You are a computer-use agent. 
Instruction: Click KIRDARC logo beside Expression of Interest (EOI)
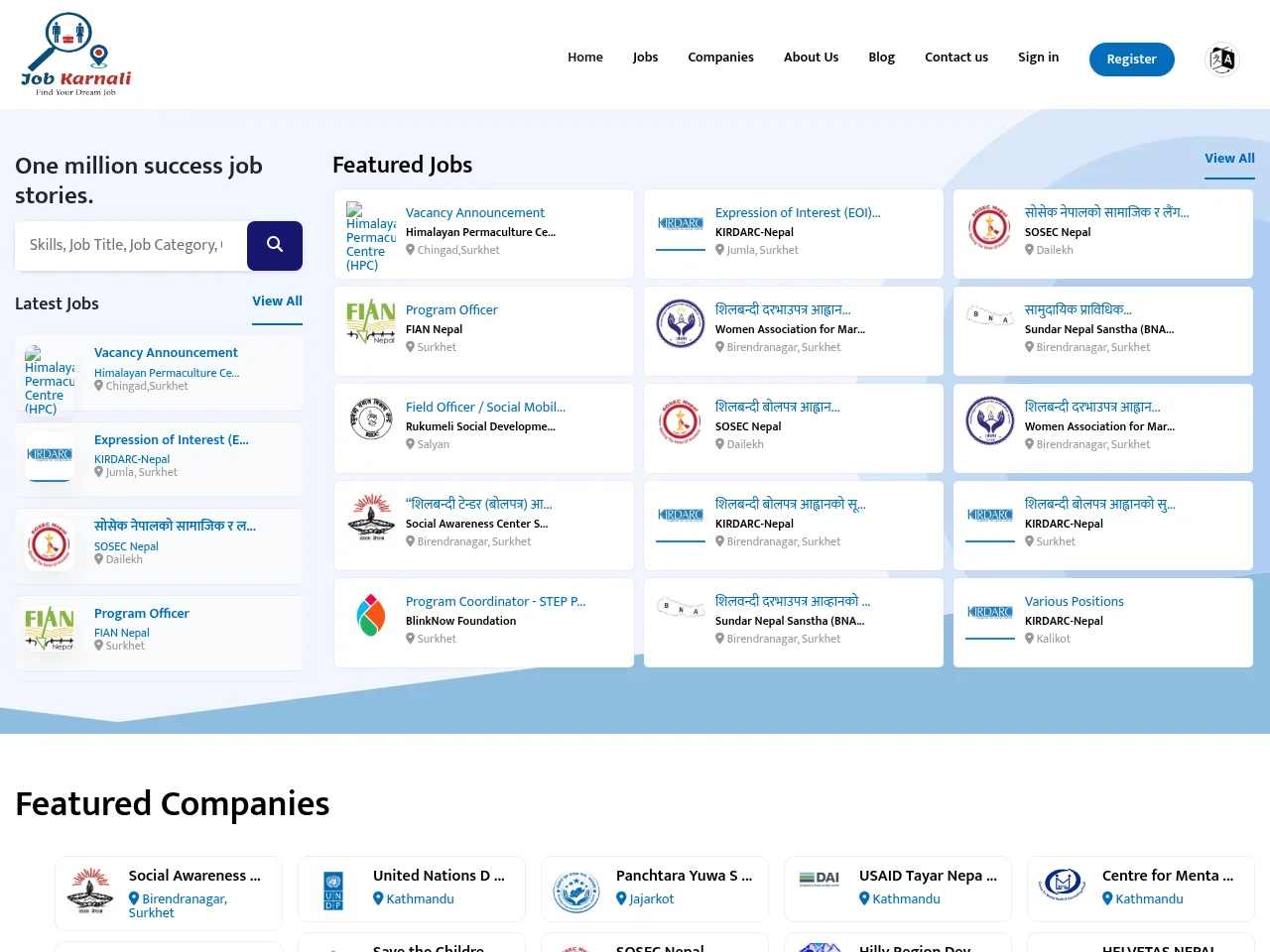681,224
